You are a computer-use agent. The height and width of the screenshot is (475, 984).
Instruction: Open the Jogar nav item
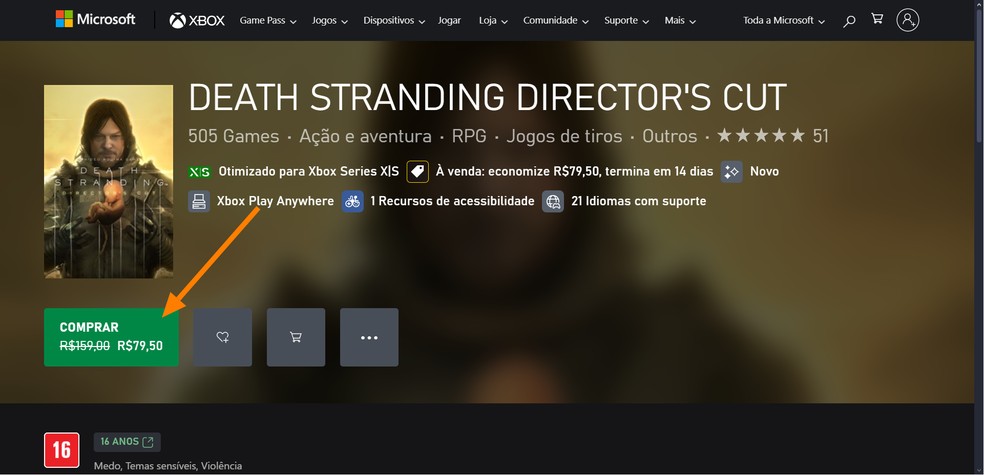[449, 21]
